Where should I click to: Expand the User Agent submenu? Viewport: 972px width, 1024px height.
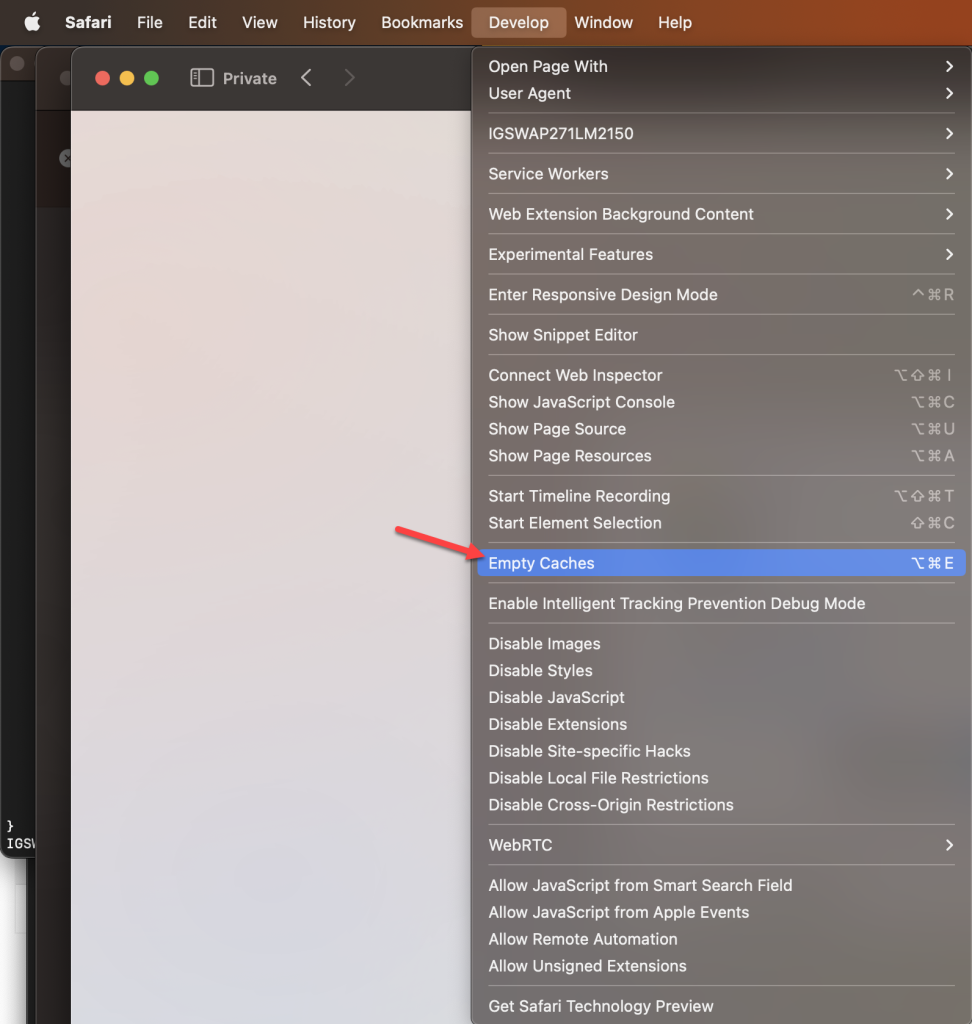721,93
